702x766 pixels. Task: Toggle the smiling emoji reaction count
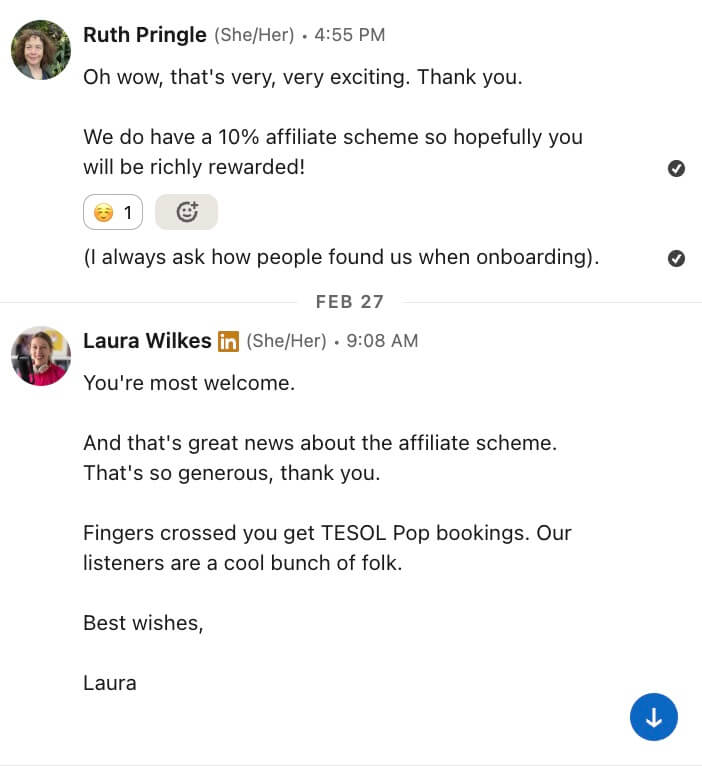tap(113, 212)
